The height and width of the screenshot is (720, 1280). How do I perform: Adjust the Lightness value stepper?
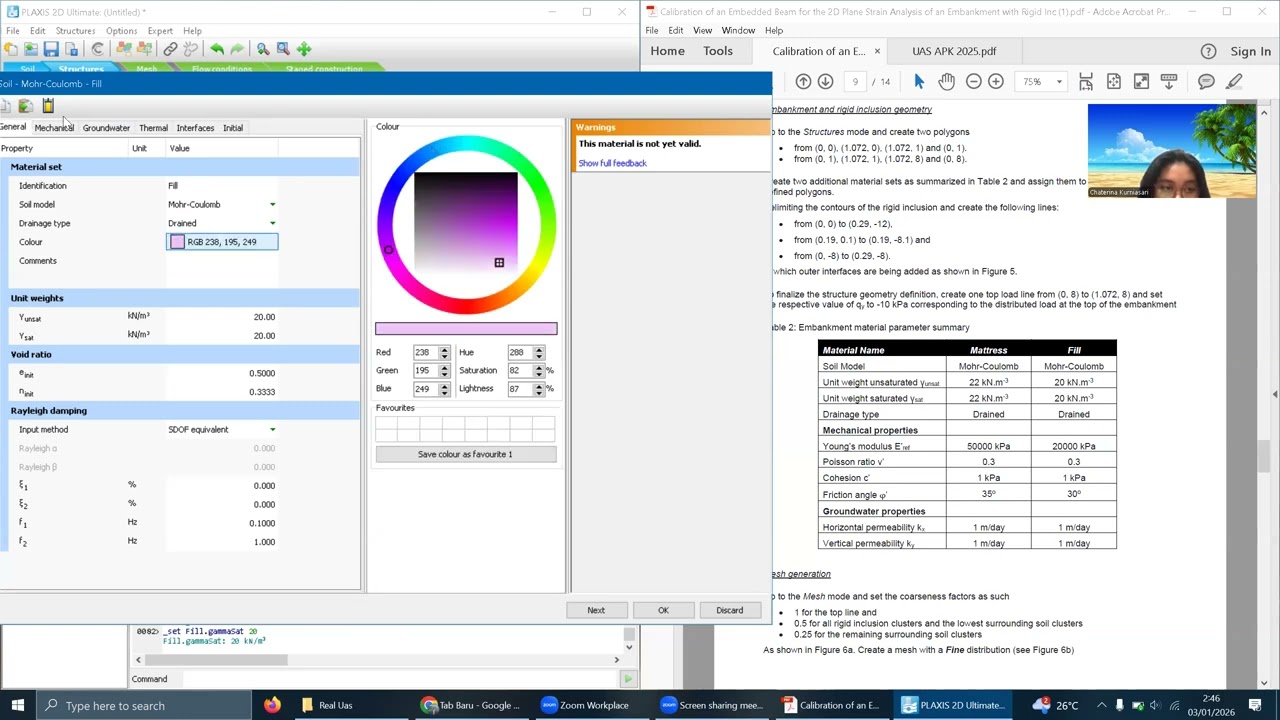pyautogui.click(x=539, y=389)
